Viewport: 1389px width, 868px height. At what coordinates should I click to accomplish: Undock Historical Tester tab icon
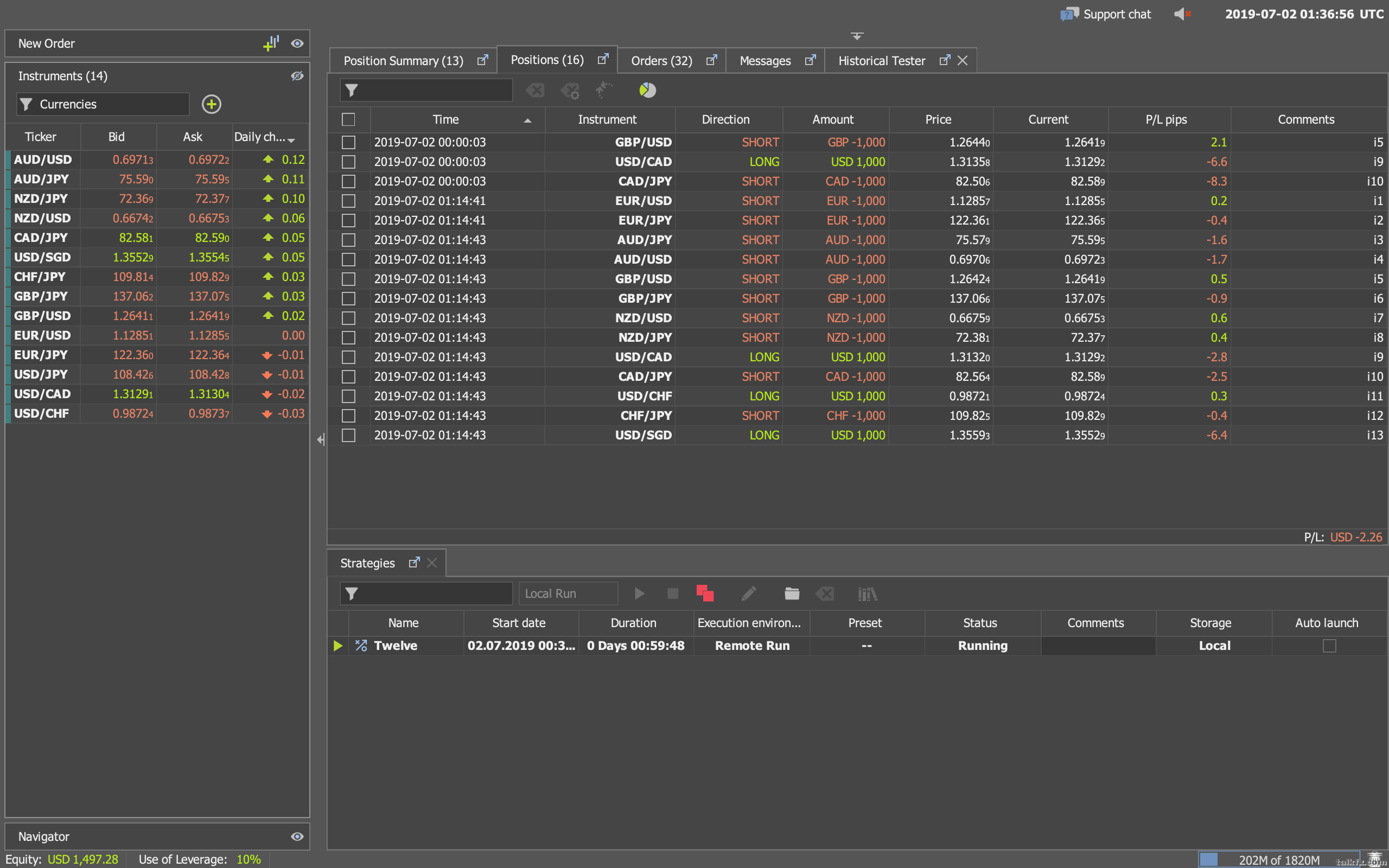click(x=944, y=60)
